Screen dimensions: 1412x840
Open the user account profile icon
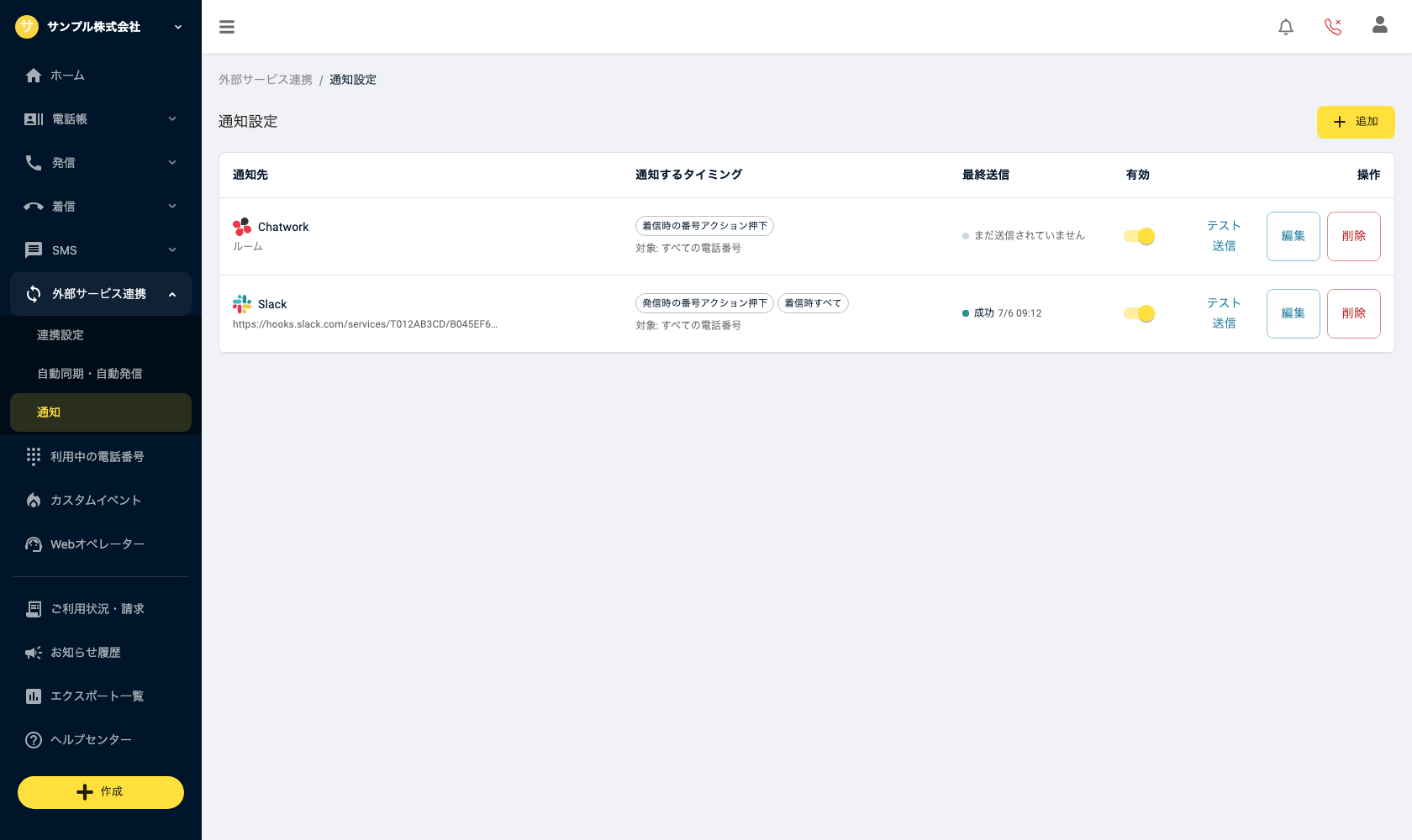pyautogui.click(x=1380, y=25)
